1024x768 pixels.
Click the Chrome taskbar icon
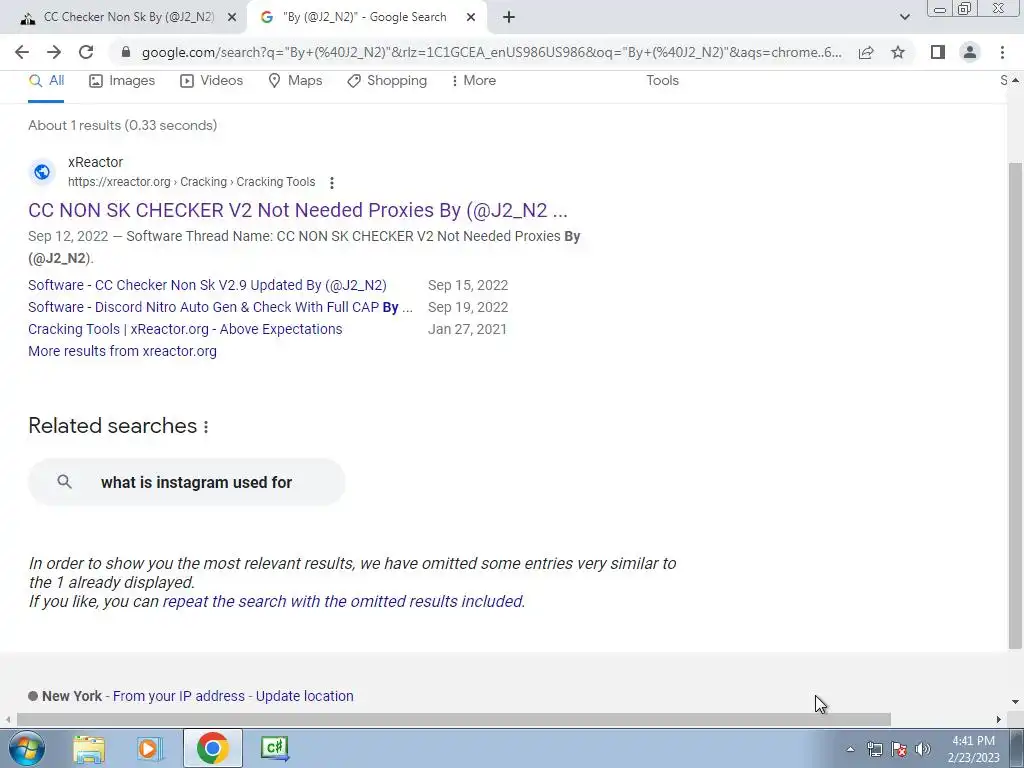pos(212,748)
